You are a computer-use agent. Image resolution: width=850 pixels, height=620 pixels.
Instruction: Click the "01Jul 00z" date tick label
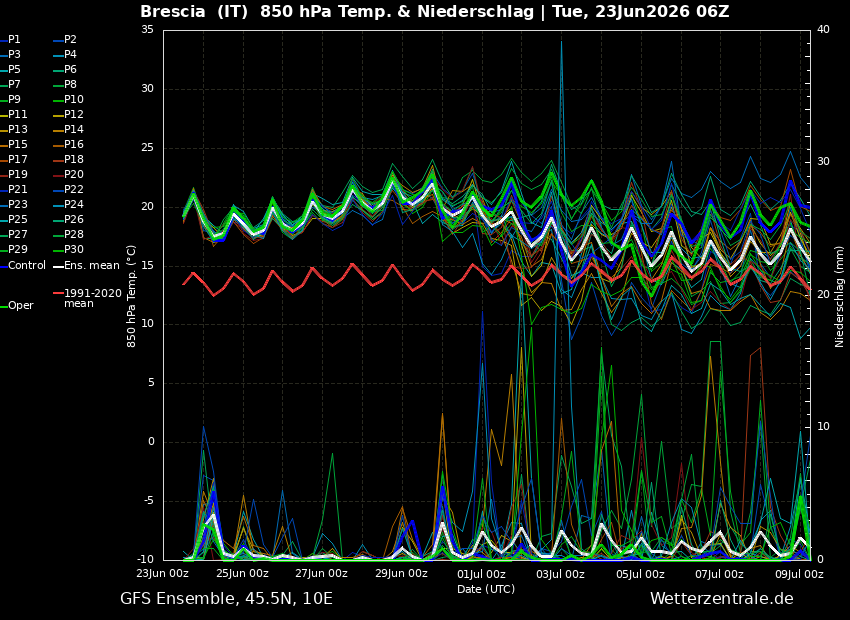481,574
